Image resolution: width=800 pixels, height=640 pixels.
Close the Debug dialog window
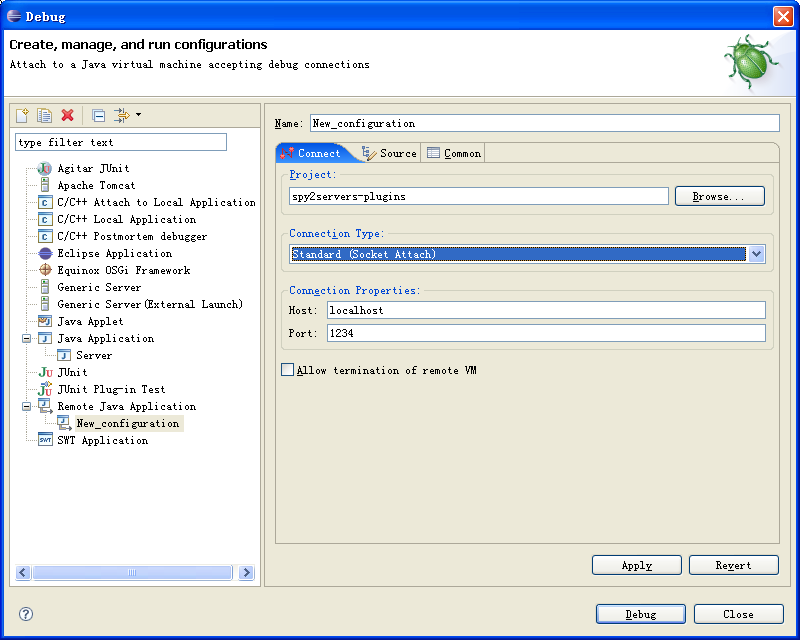pos(783,16)
